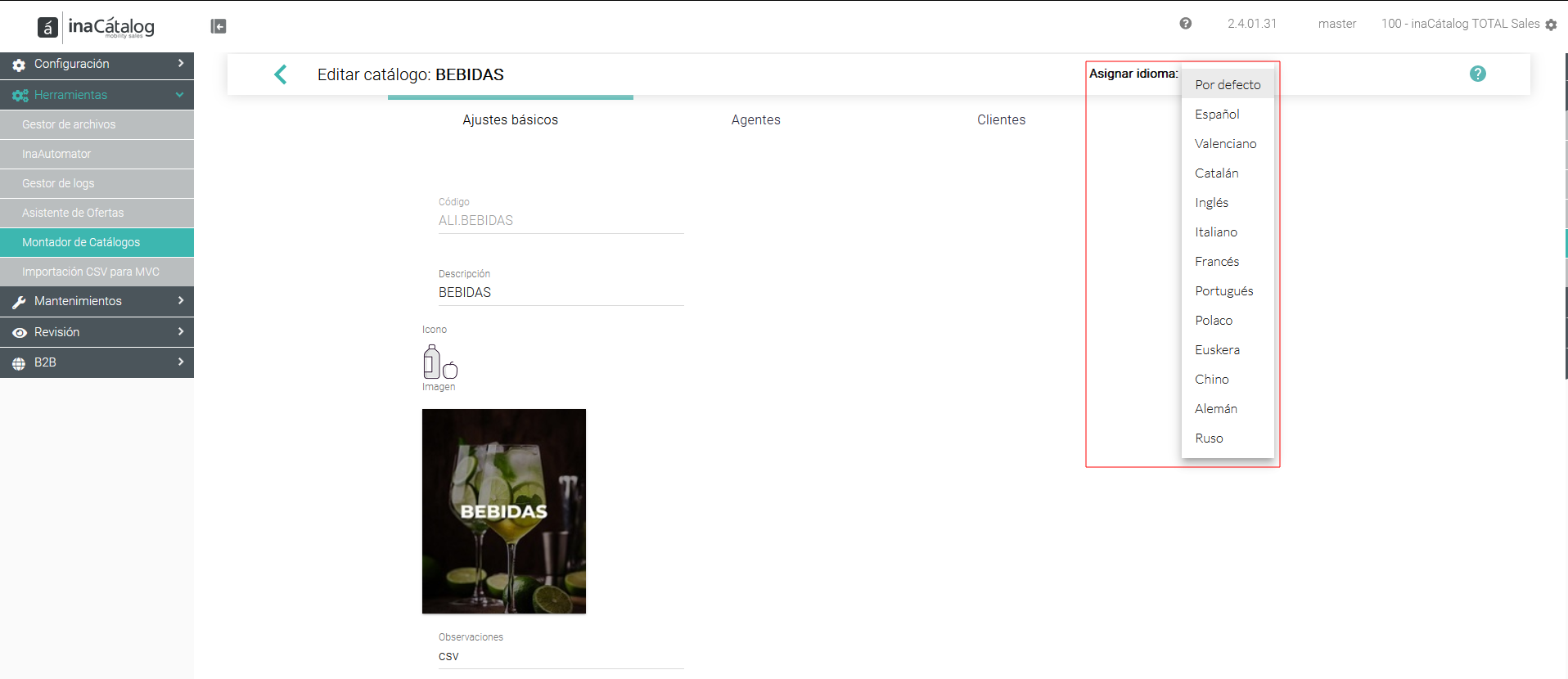This screenshot has height=679, width=1568.
Task: Click the inaCatalog logo
Action: 96,27
